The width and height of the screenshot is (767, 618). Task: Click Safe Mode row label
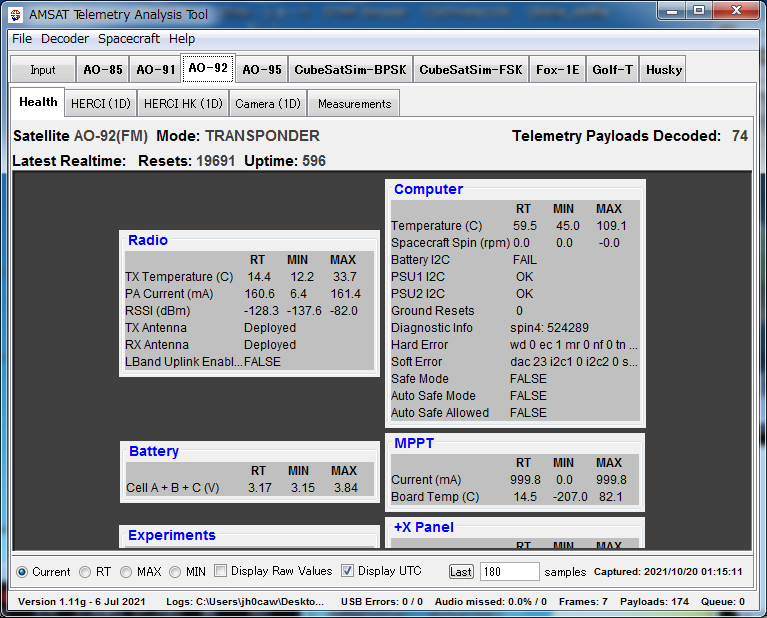420,379
